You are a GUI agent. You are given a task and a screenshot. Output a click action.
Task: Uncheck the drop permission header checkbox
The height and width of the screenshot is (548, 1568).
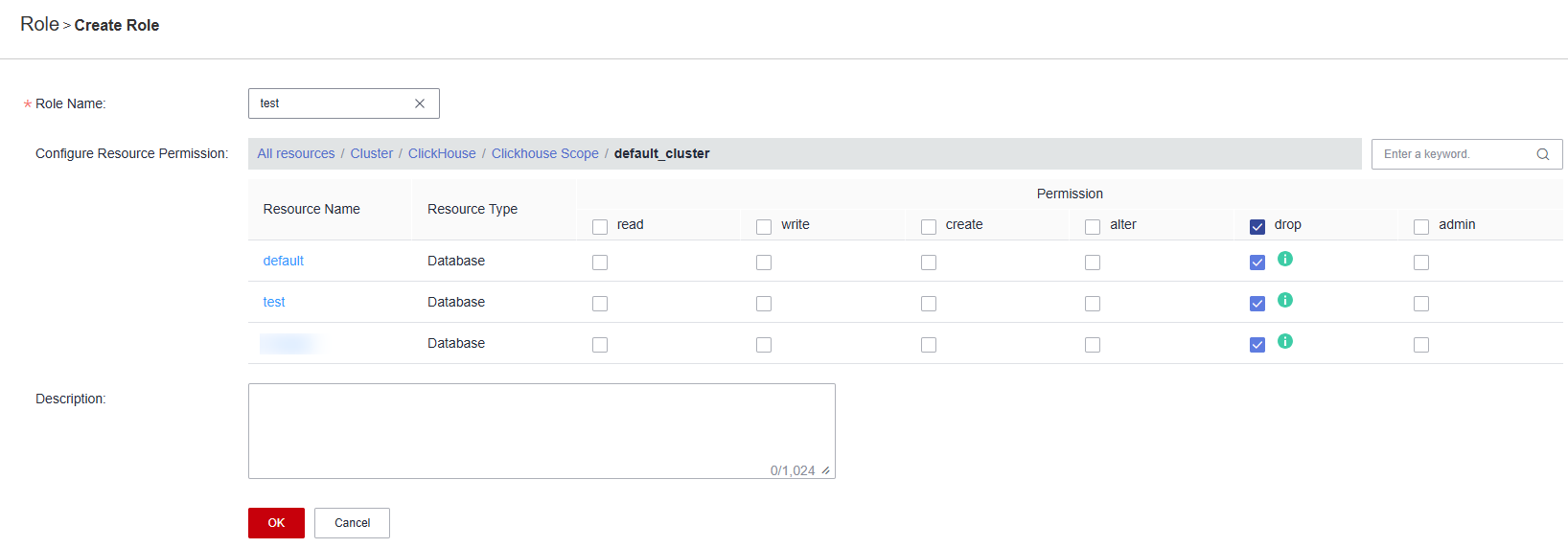tap(1257, 227)
